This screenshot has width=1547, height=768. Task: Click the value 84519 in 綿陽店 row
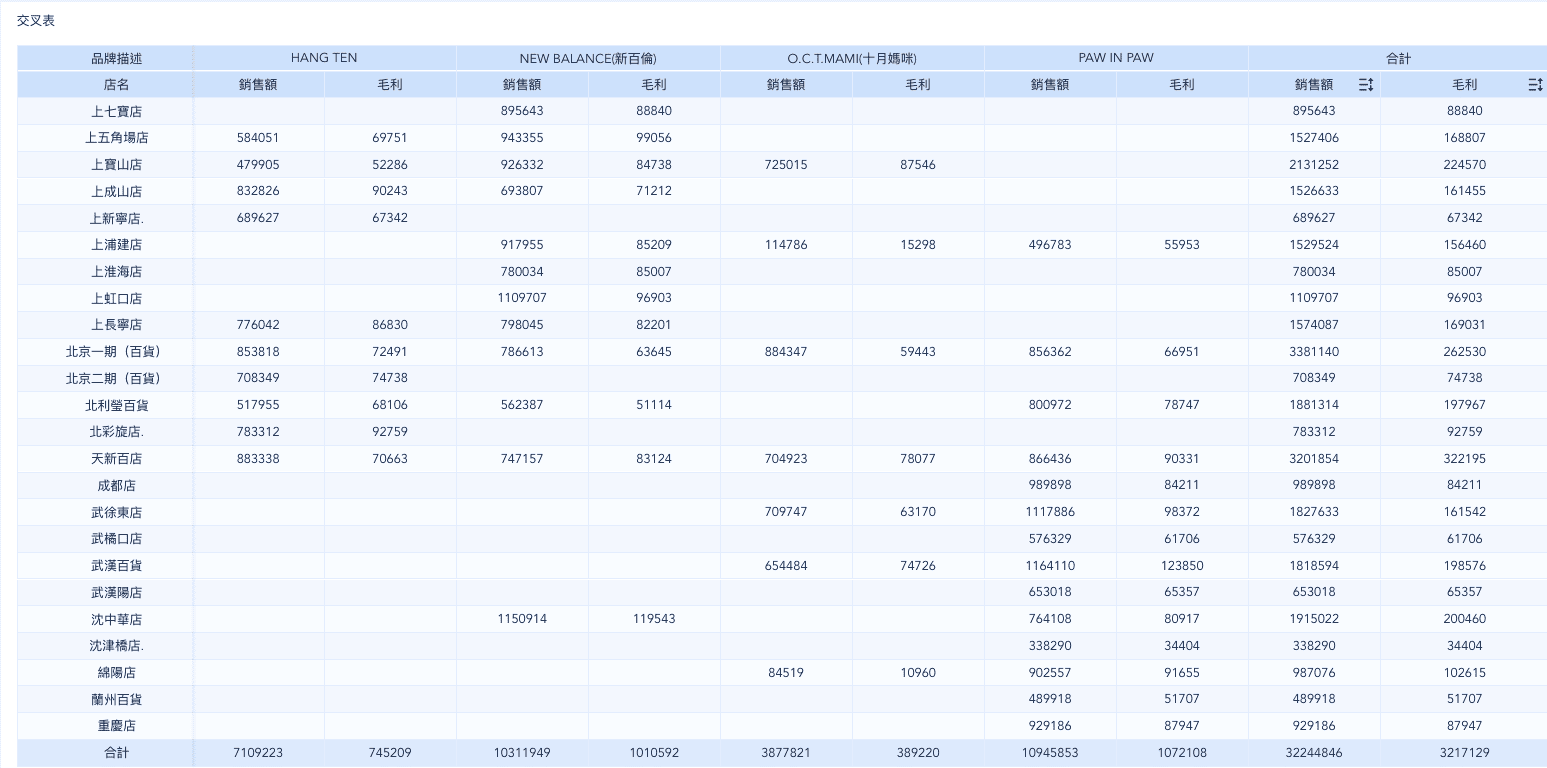786,673
